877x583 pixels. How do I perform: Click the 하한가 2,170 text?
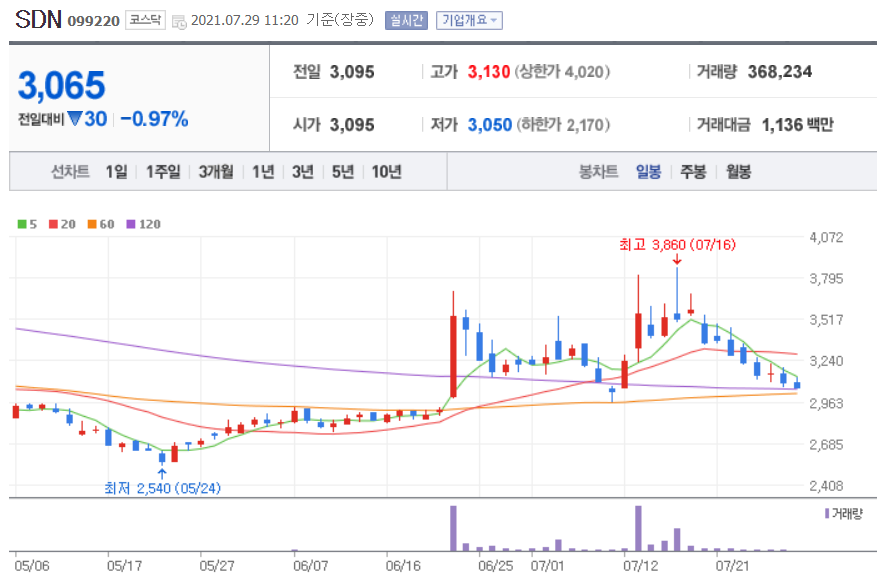click(x=563, y=125)
